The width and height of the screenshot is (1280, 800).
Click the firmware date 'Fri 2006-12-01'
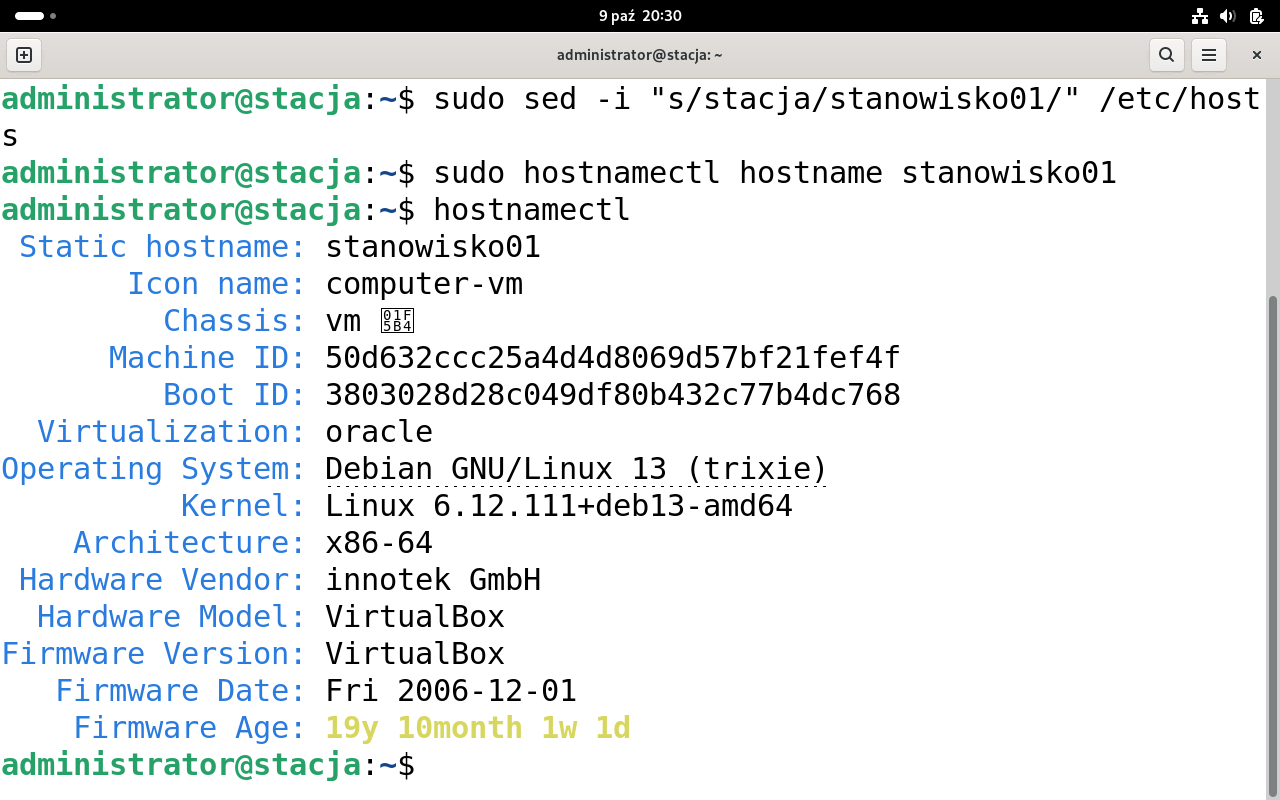coord(451,691)
